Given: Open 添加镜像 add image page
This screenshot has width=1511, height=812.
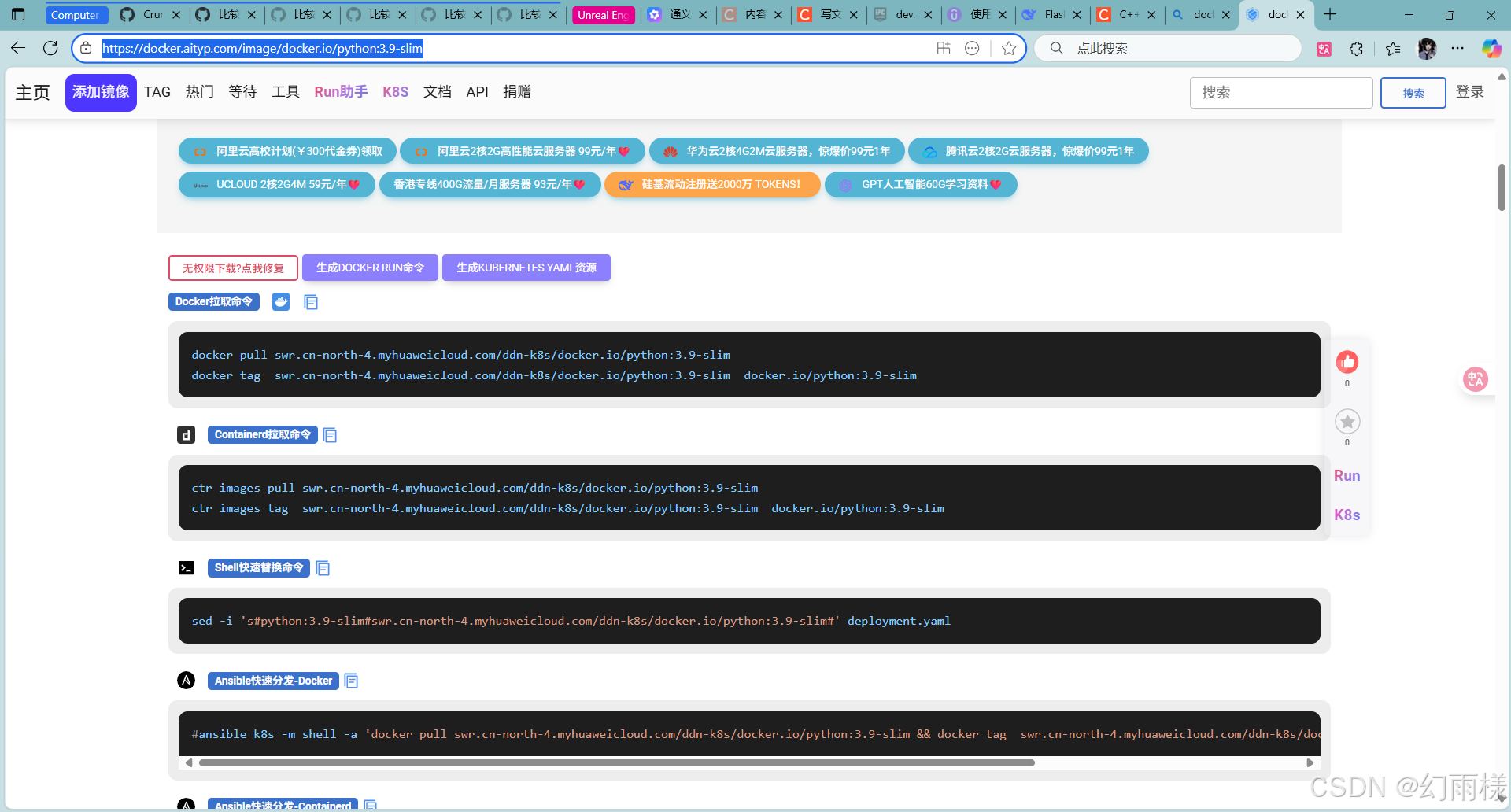Looking at the screenshot, I should pos(101,92).
